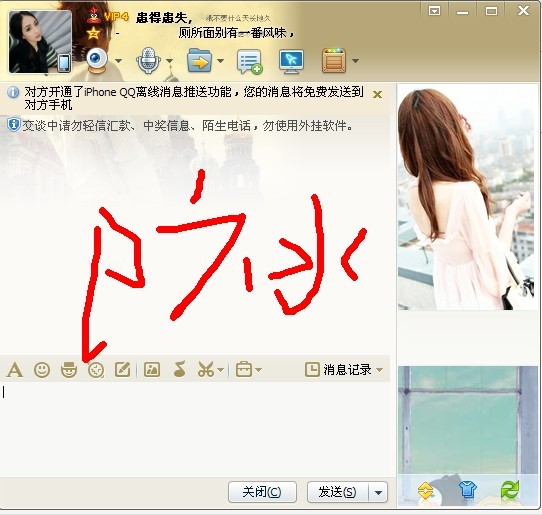Image resolution: width=542 pixels, height=515 pixels.
Task: Start a video call with the webcam icon
Action: (97, 60)
